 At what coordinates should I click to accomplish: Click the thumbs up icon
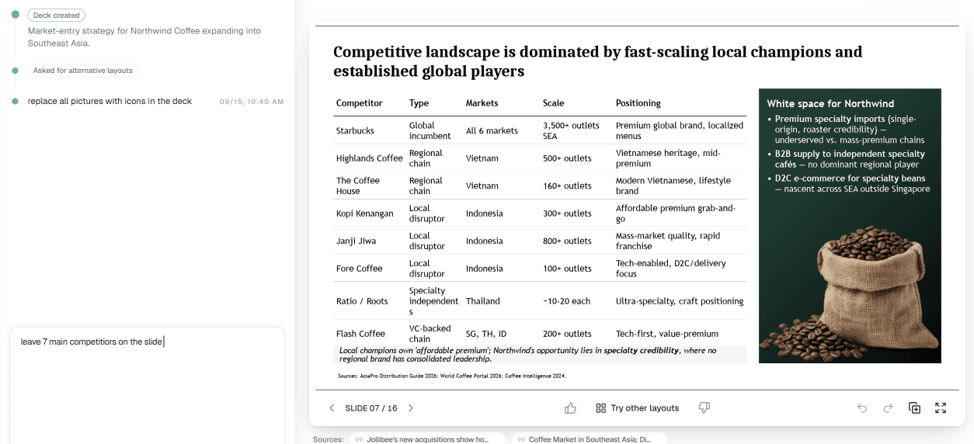tap(570, 408)
